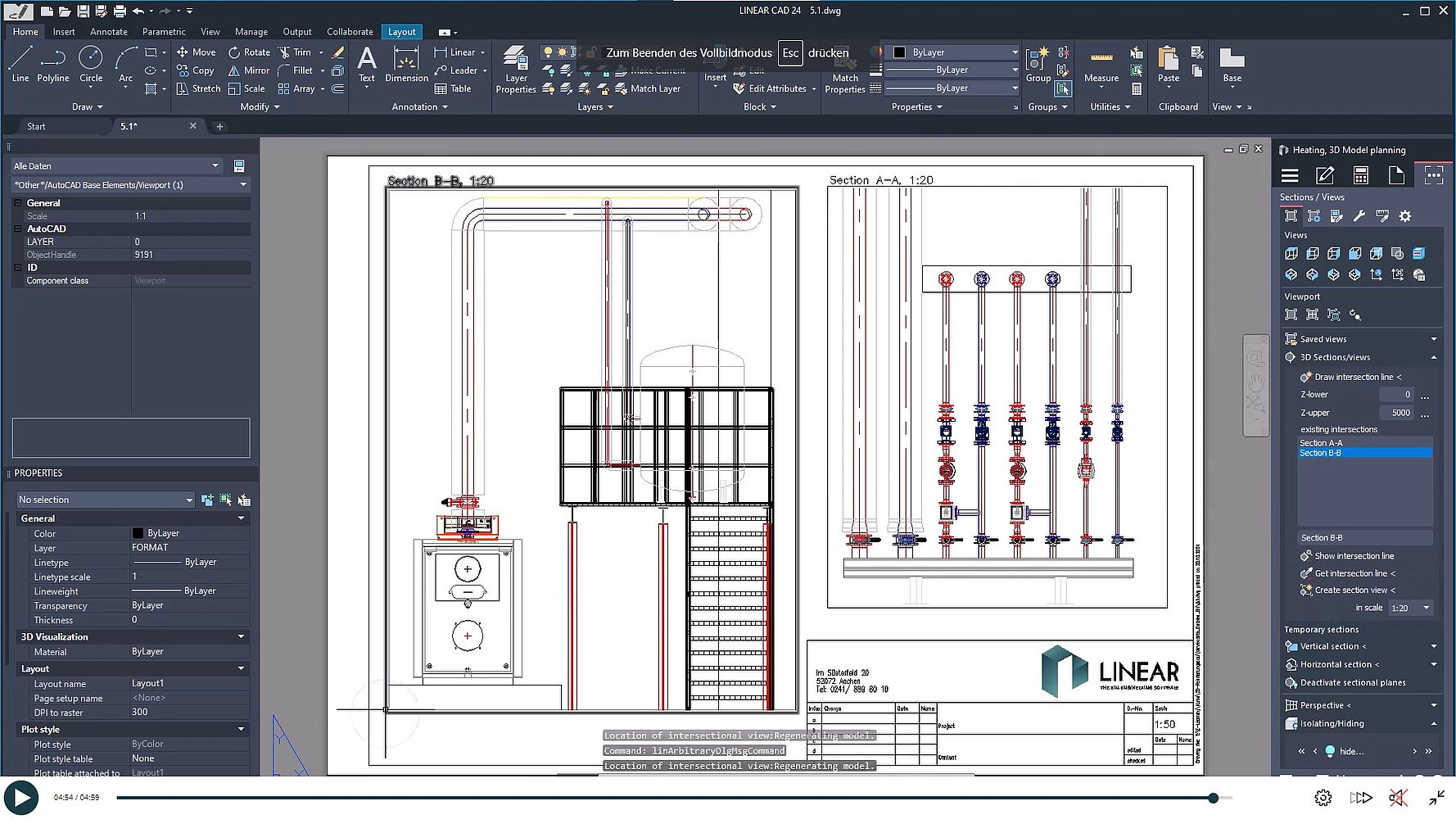Click Draw intersection line in the sidebar
Viewport: 1456px width, 819px height.
1351,376
